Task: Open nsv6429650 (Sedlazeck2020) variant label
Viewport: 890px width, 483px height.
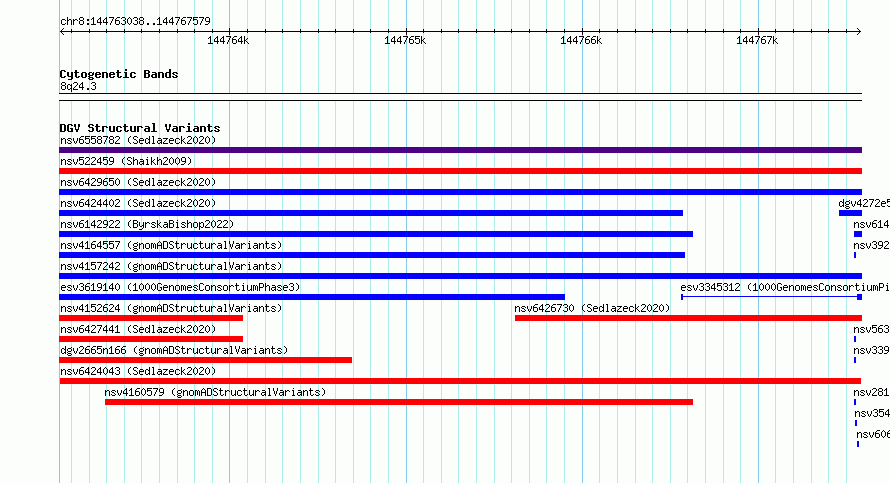Action: pos(138,182)
